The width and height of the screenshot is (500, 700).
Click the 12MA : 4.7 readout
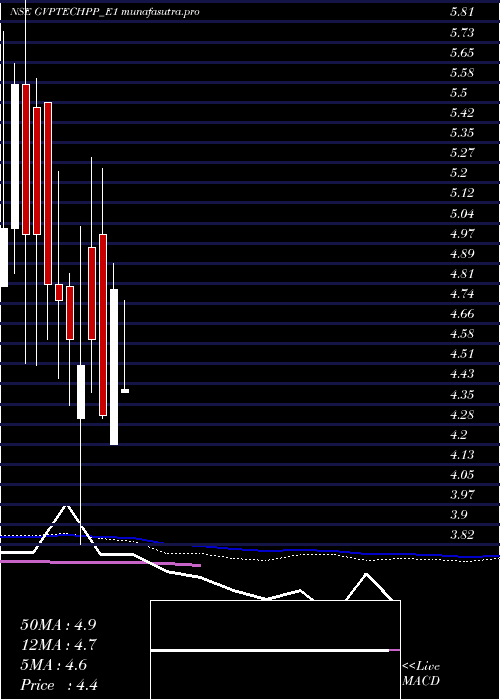tap(58, 645)
